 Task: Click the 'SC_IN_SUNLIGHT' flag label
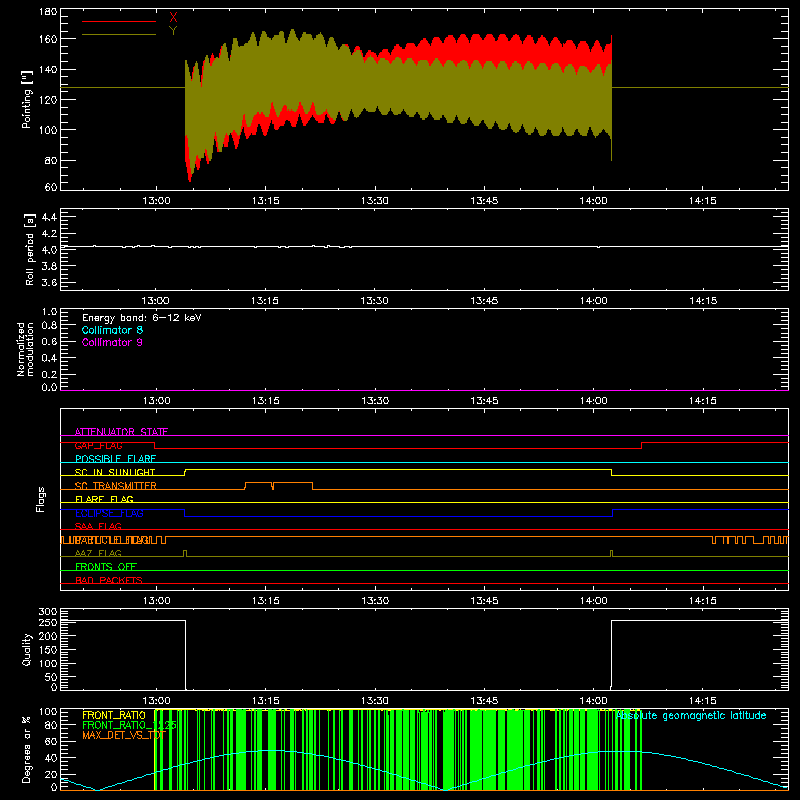pyautogui.click(x=115, y=472)
